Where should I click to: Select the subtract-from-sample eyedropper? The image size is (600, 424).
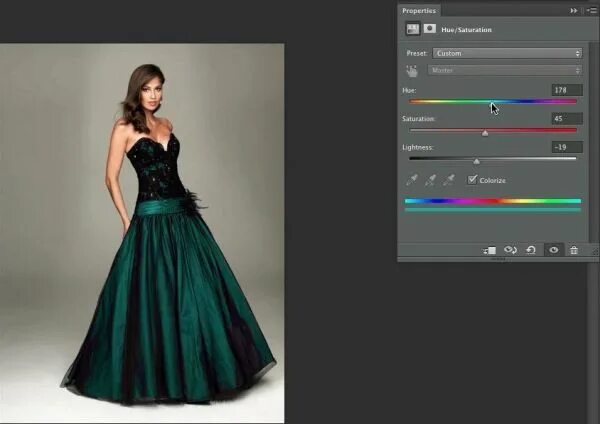tap(448, 179)
